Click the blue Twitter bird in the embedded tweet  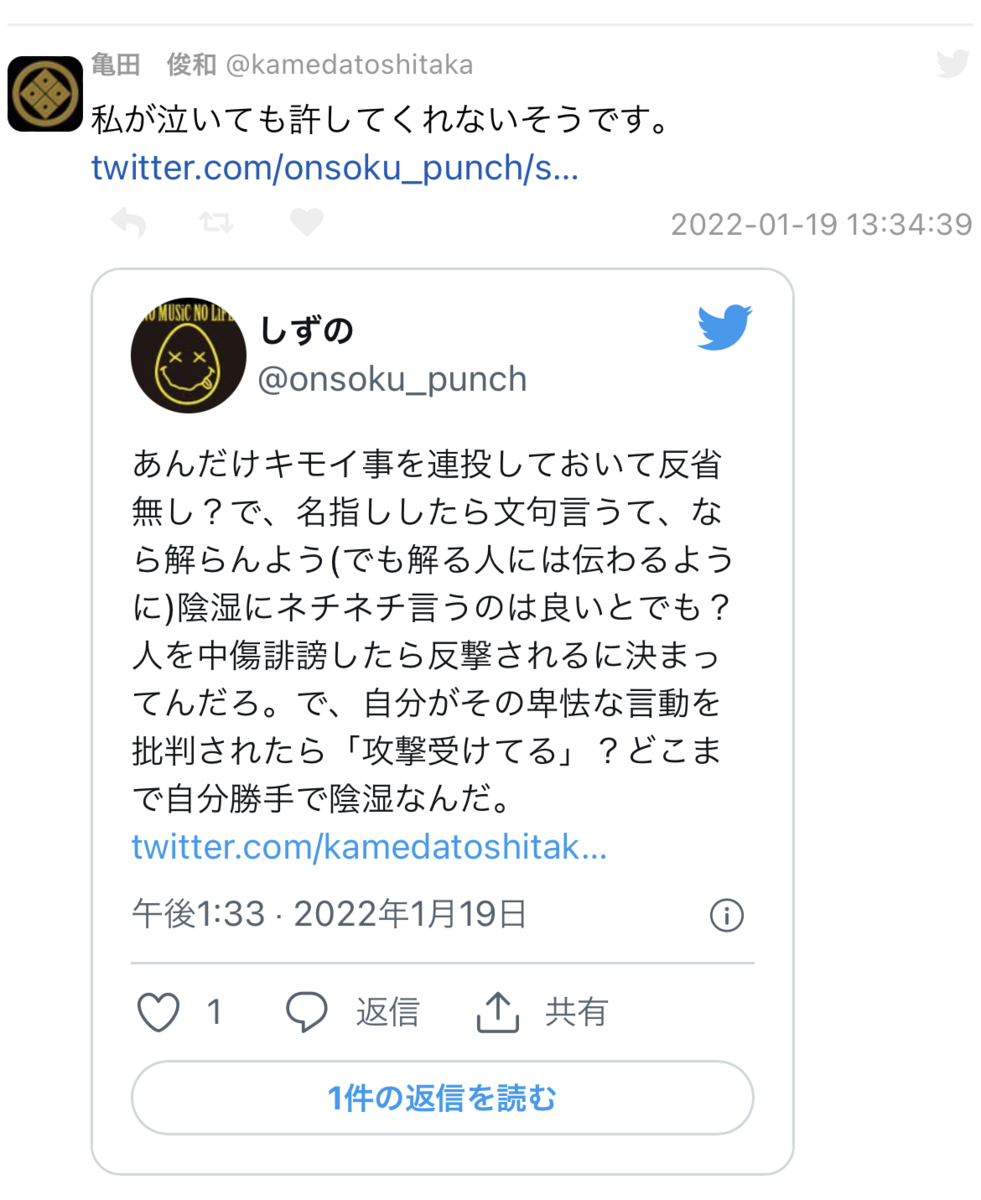pyautogui.click(x=724, y=328)
